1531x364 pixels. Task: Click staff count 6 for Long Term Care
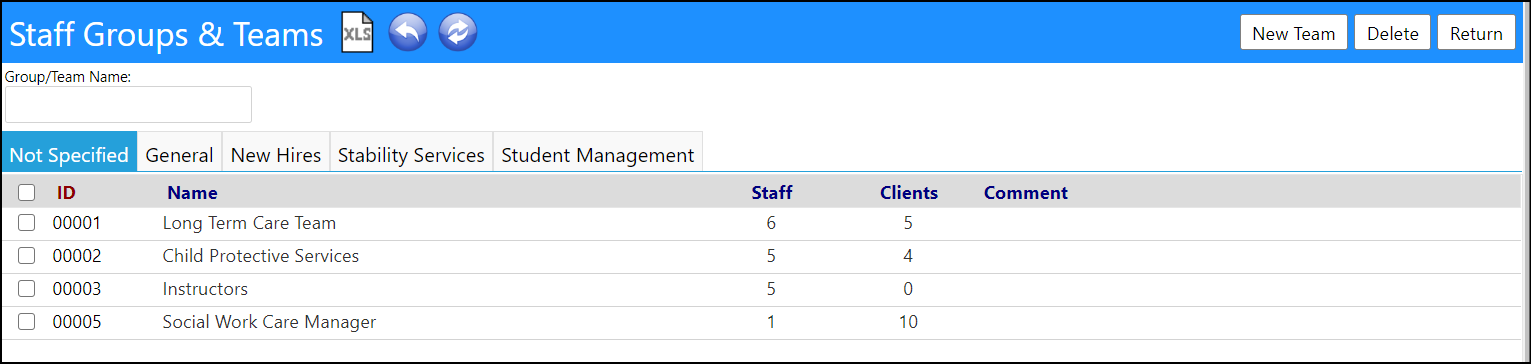tap(771, 223)
